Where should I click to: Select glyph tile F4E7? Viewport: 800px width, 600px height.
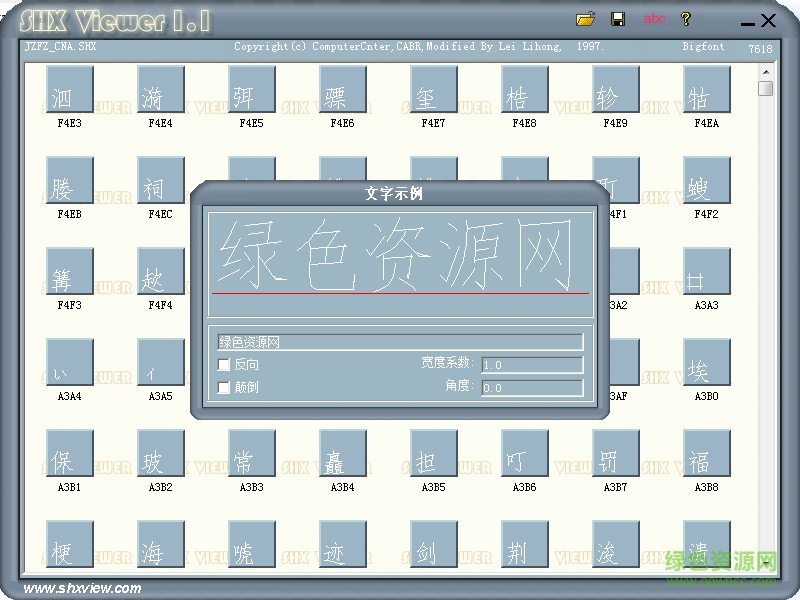click(434, 90)
